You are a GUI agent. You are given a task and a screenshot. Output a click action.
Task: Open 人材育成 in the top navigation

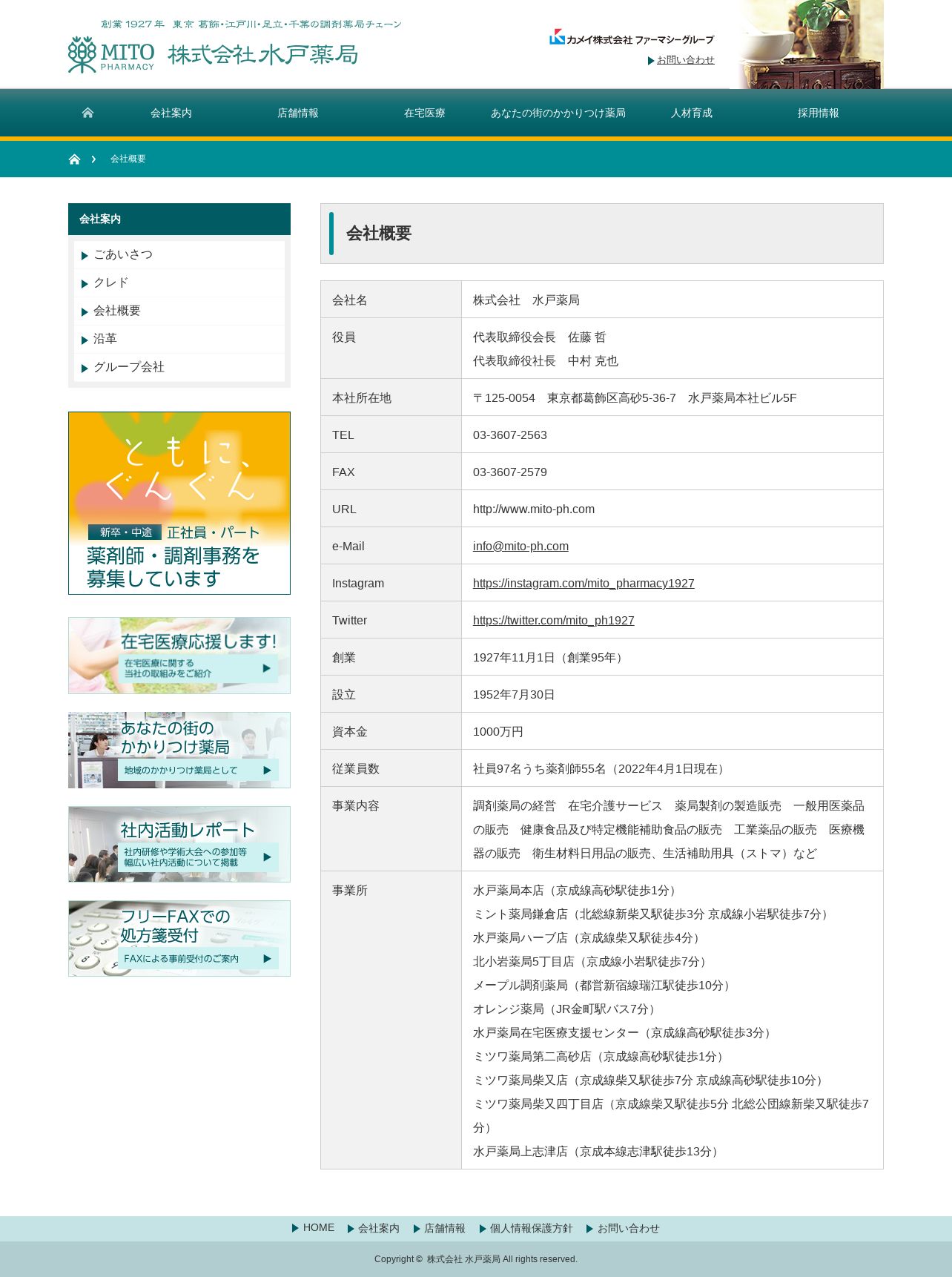[692, 113]
